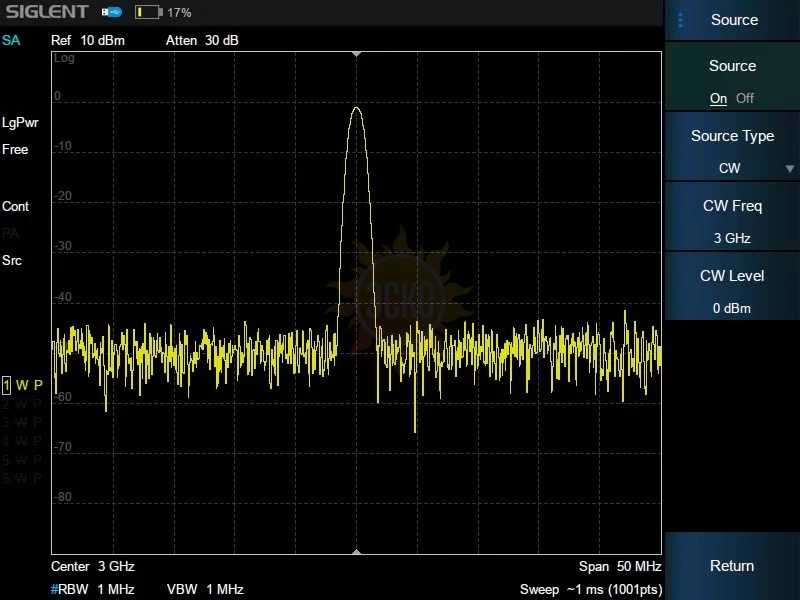This screenshot has height=600, width=800.
Task: Select the CW Freq 3 GHz softkey
Action: [732, 217]
